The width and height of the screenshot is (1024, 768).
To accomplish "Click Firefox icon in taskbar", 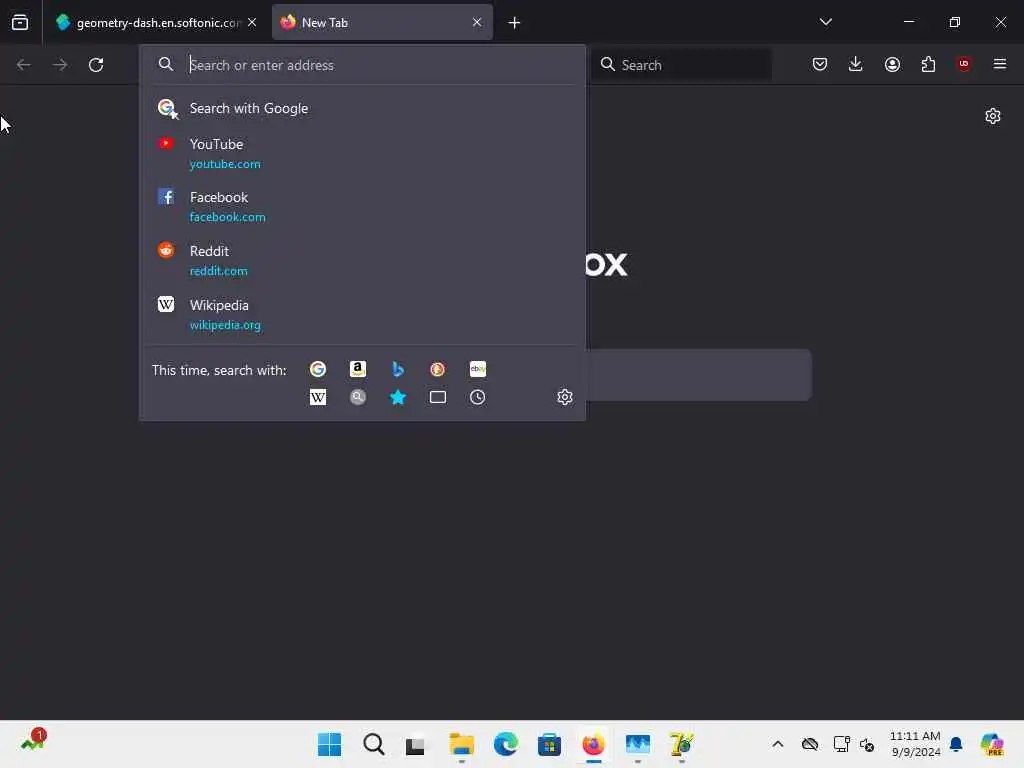I will tap(593, 744).
